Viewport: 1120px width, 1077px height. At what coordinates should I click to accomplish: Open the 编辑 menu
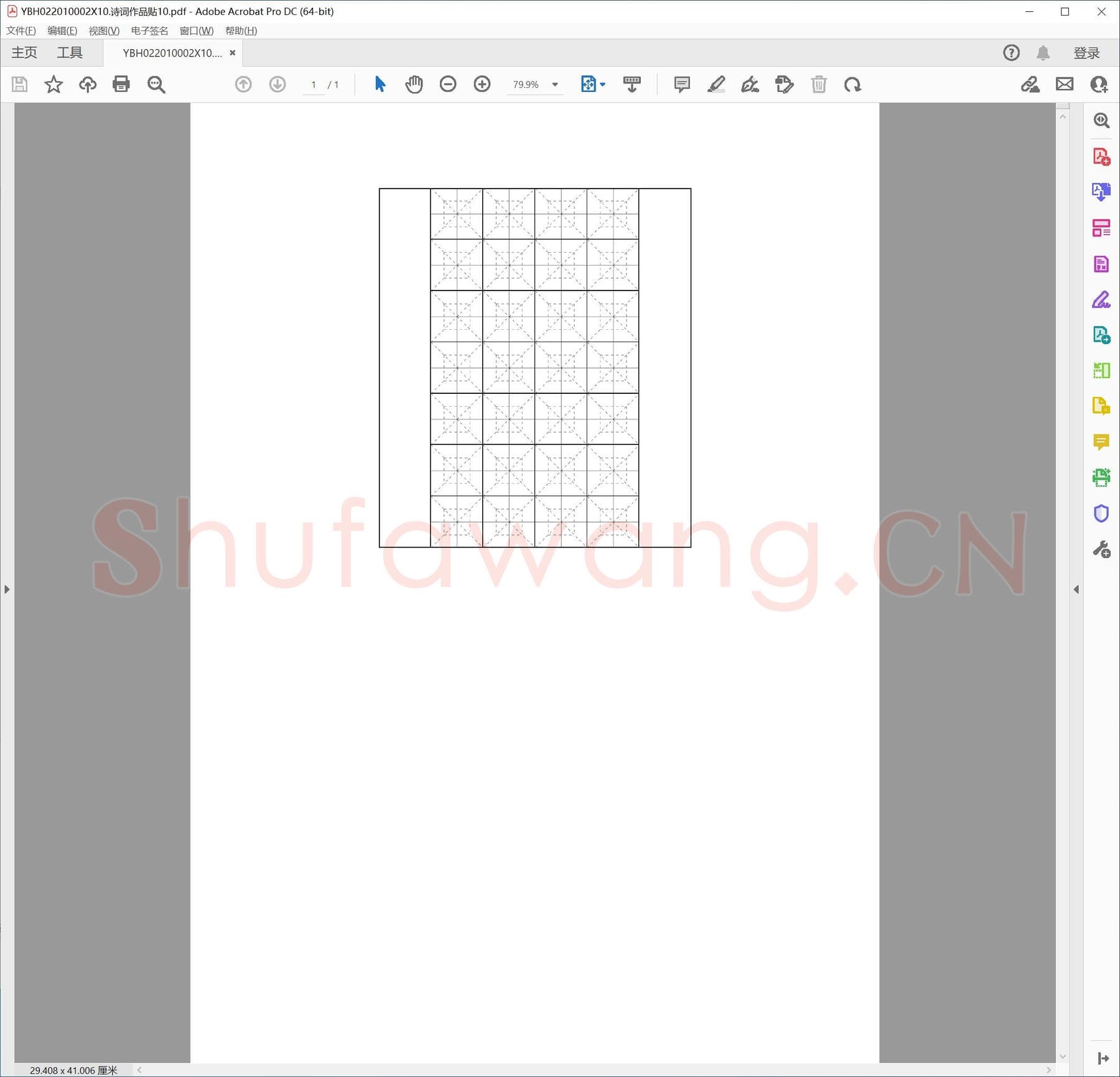coord(62,30)
